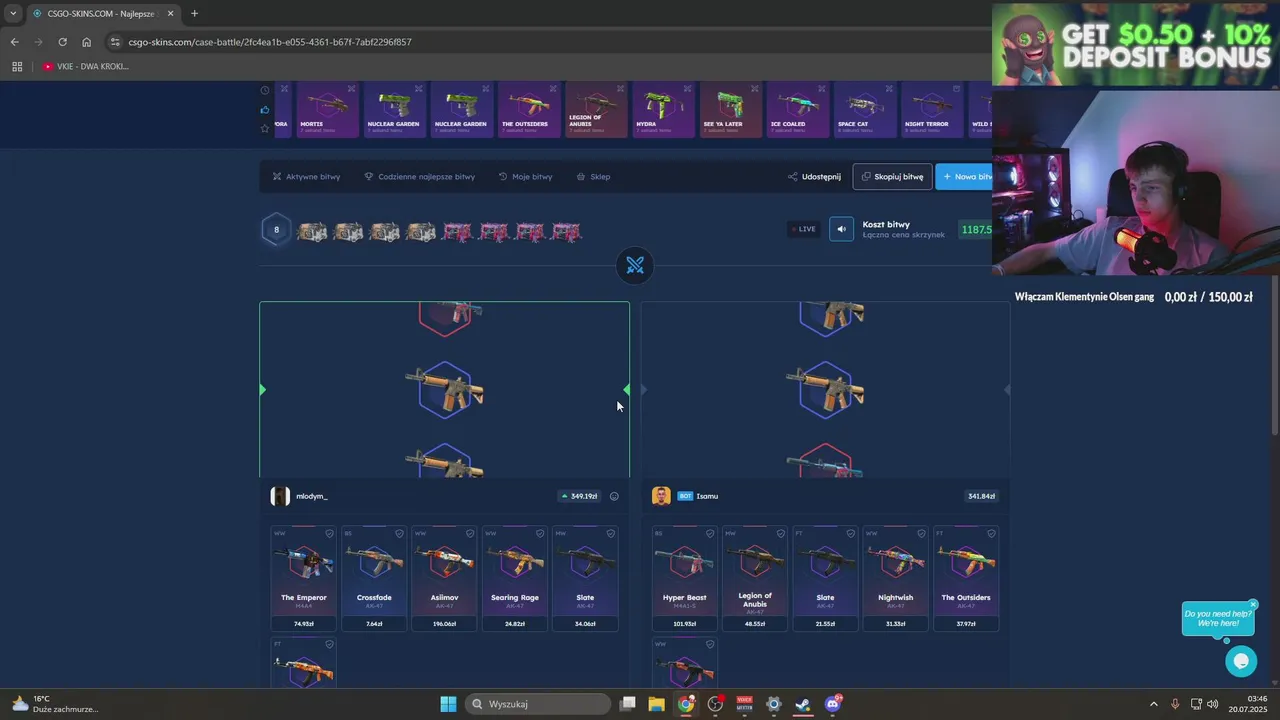
Task: Open the NIGHT TERROR drop card
Action: tap(932, 109)
